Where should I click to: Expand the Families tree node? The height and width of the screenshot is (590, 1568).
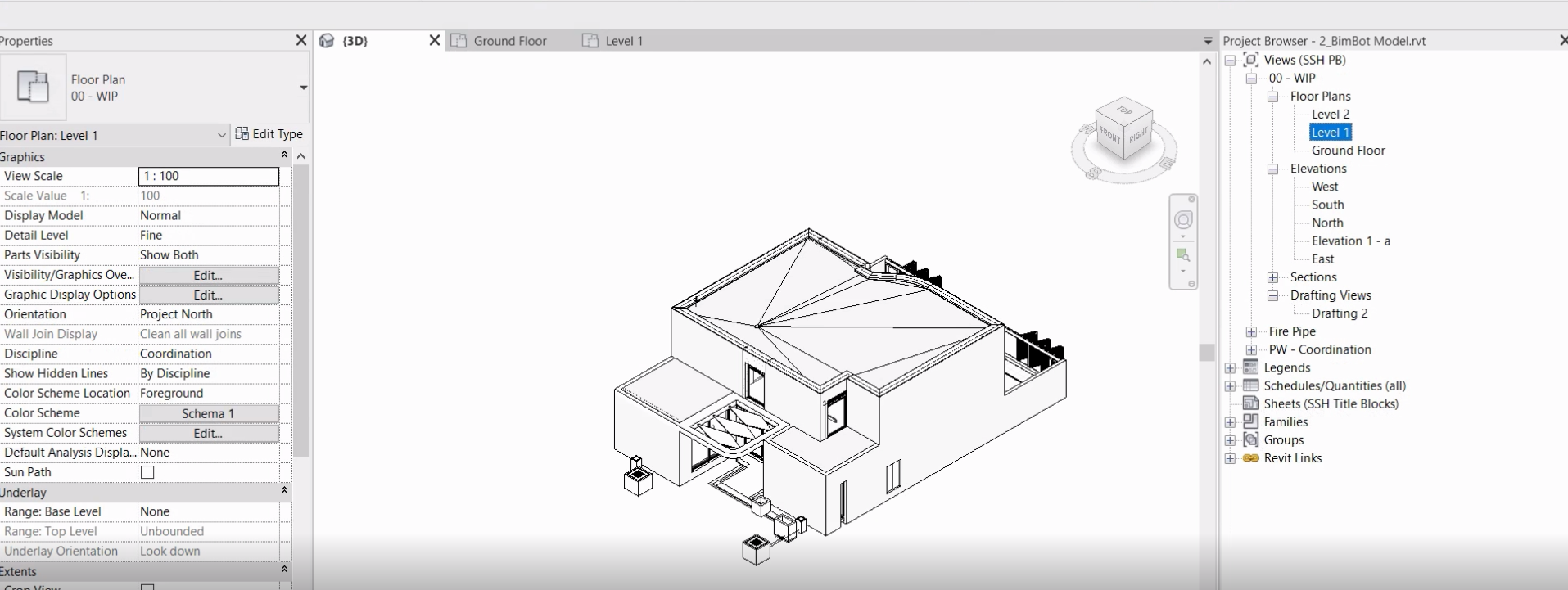tap(1230, 422)
